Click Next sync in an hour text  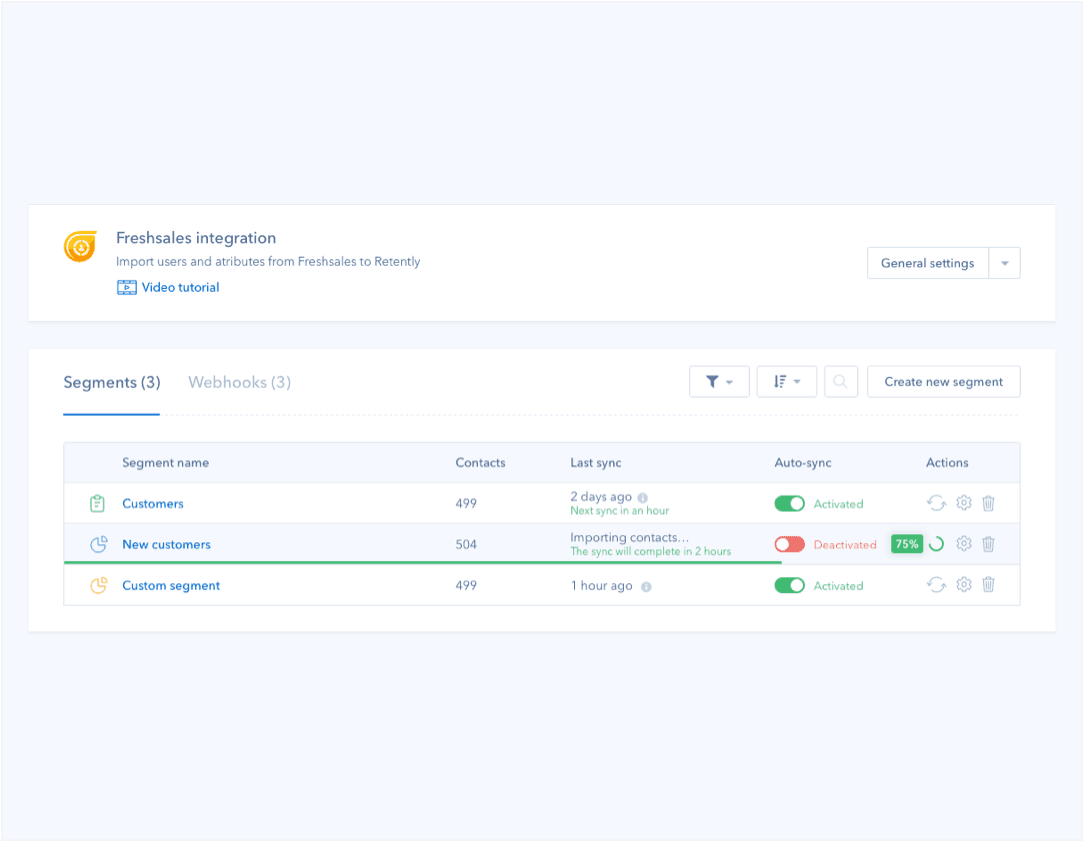pos(619,511)
